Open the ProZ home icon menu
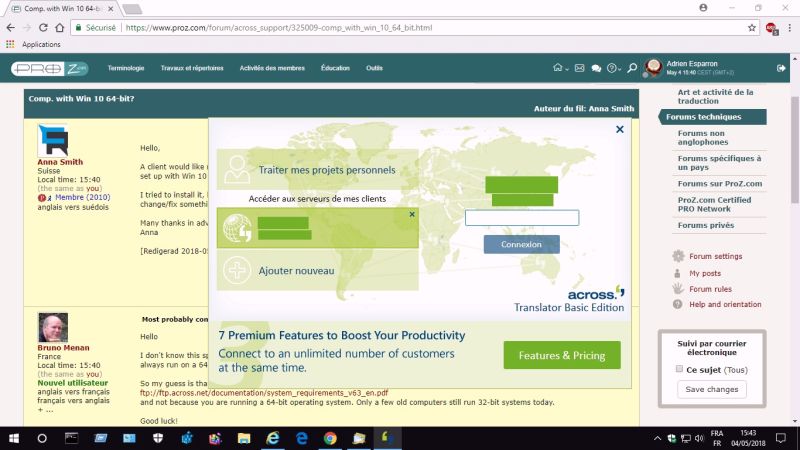 (560, 68)
